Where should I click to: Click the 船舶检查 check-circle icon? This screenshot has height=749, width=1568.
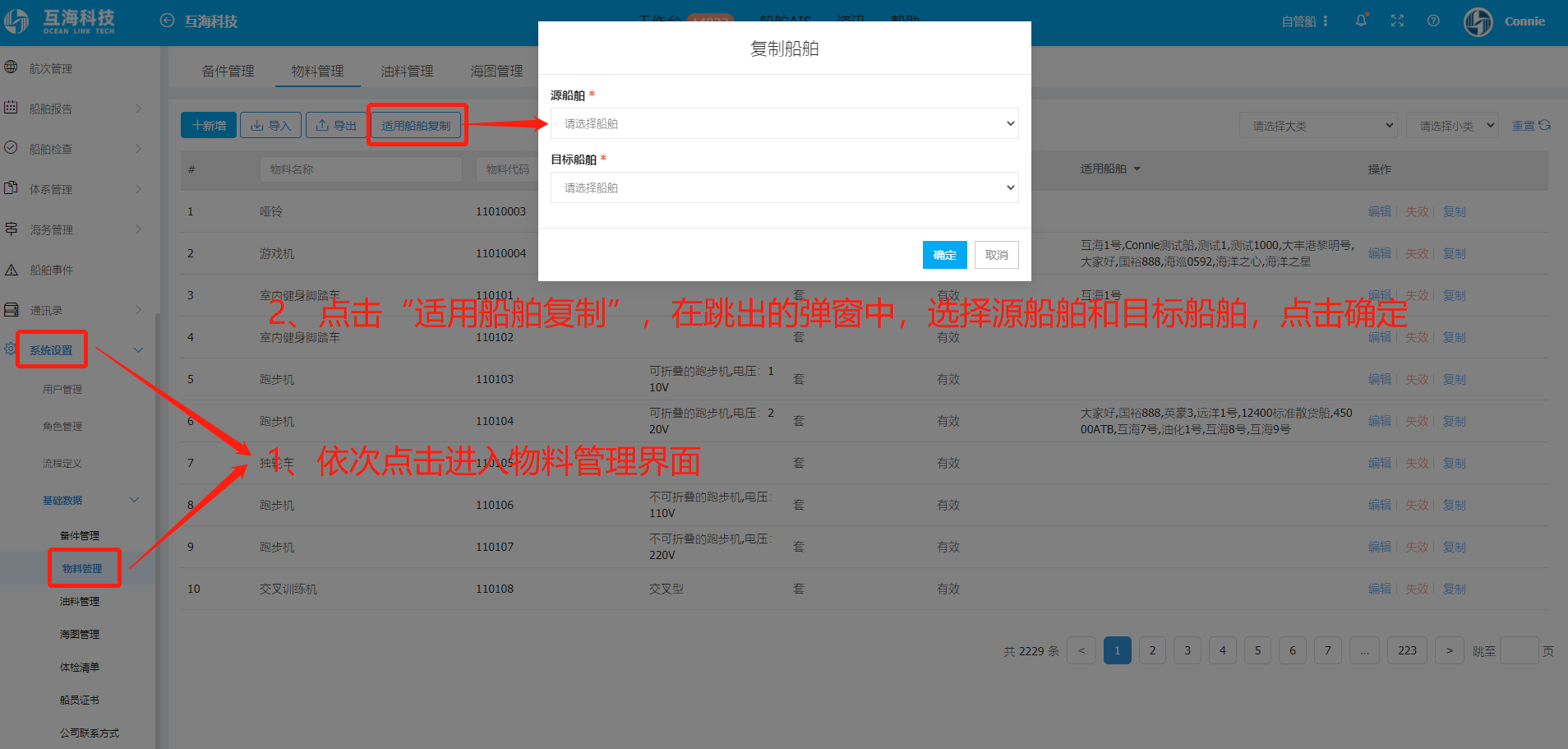[x=11, y=148]
